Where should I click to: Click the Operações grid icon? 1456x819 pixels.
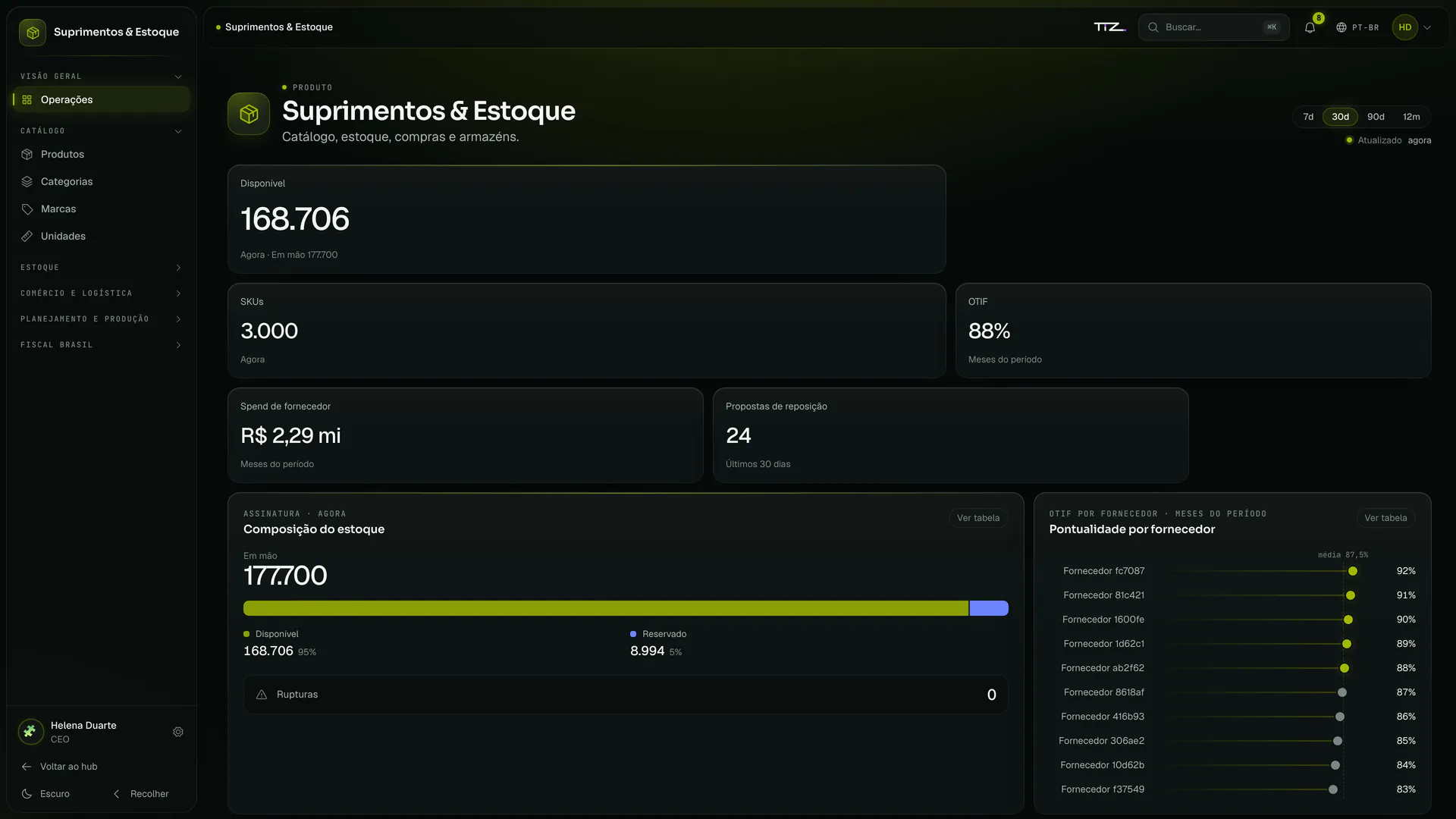pos(27,99)
